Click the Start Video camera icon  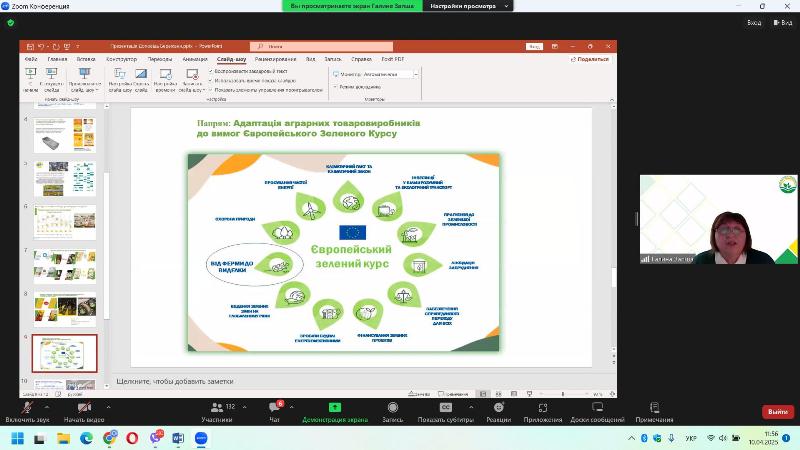click(x=84, y=407)
